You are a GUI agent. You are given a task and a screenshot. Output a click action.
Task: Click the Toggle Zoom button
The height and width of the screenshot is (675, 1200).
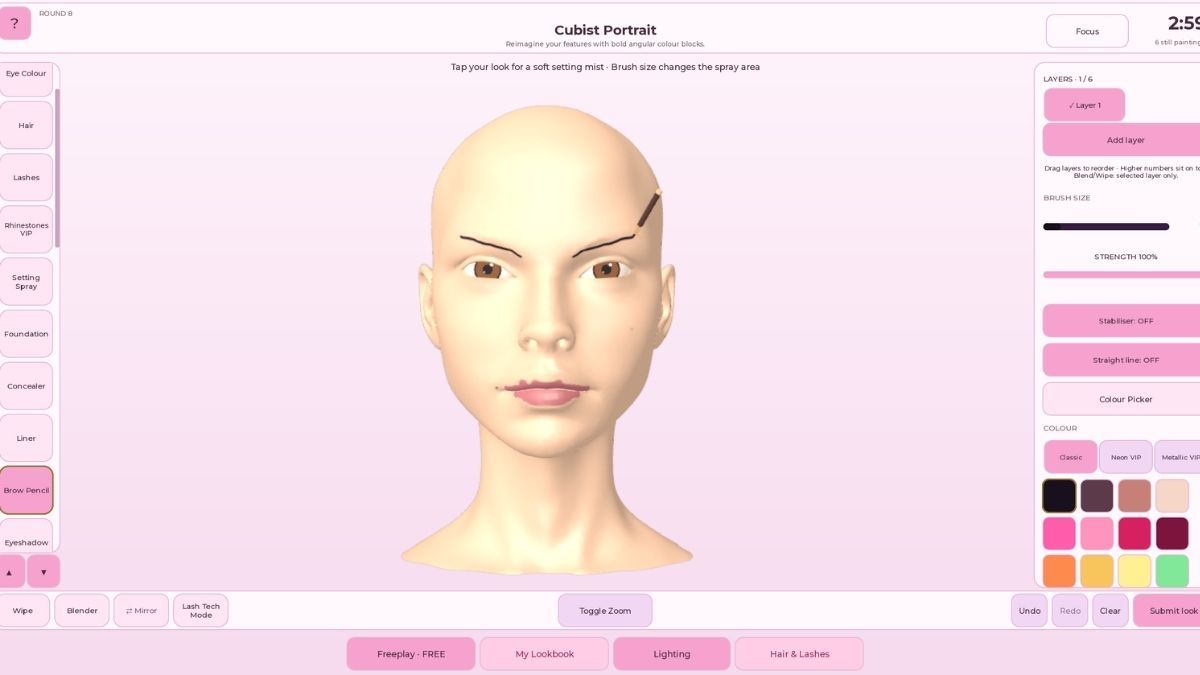click(605, 611)
